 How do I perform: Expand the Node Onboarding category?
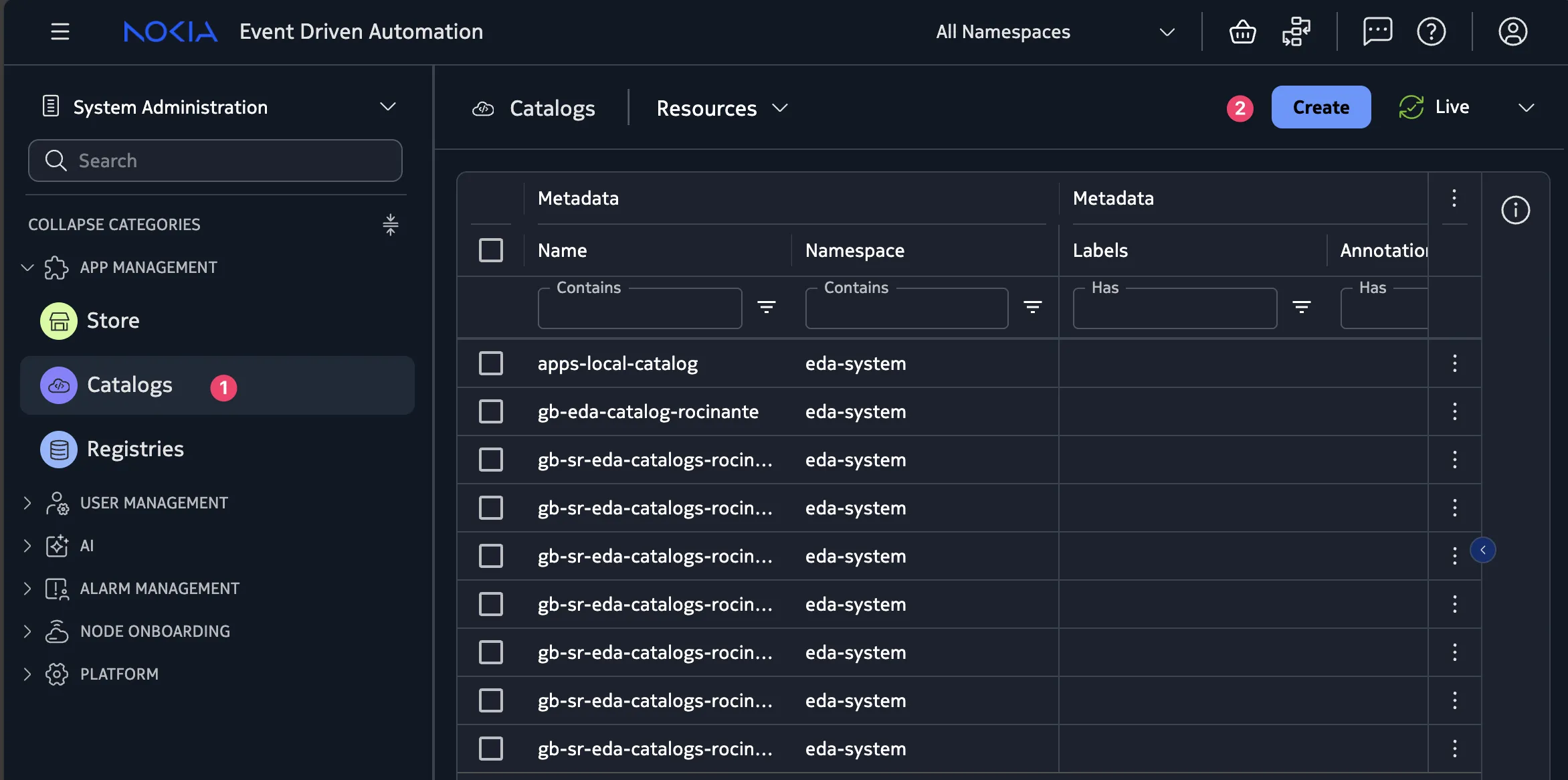[27, 631]
